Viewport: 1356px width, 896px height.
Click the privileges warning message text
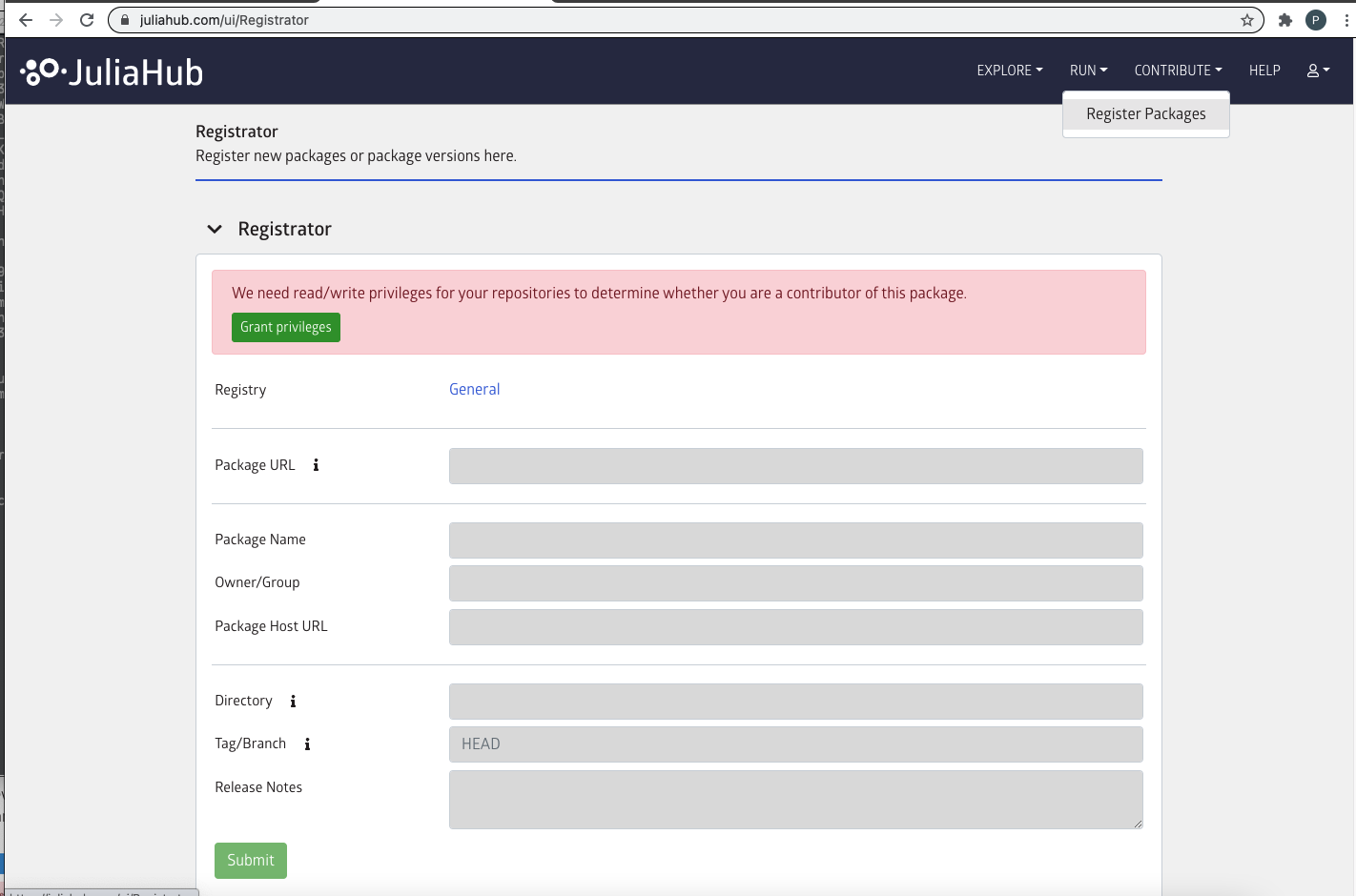tap(599, 293)
